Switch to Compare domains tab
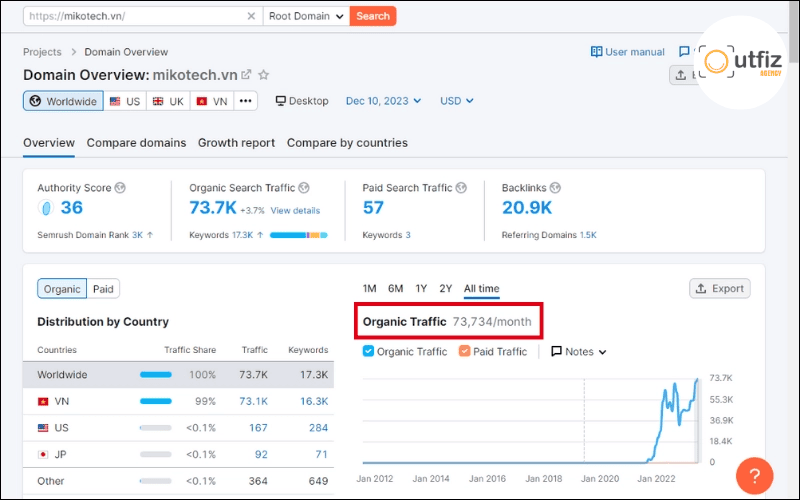The width and height of the screenshot is (800, 500). tap(136, 143)
